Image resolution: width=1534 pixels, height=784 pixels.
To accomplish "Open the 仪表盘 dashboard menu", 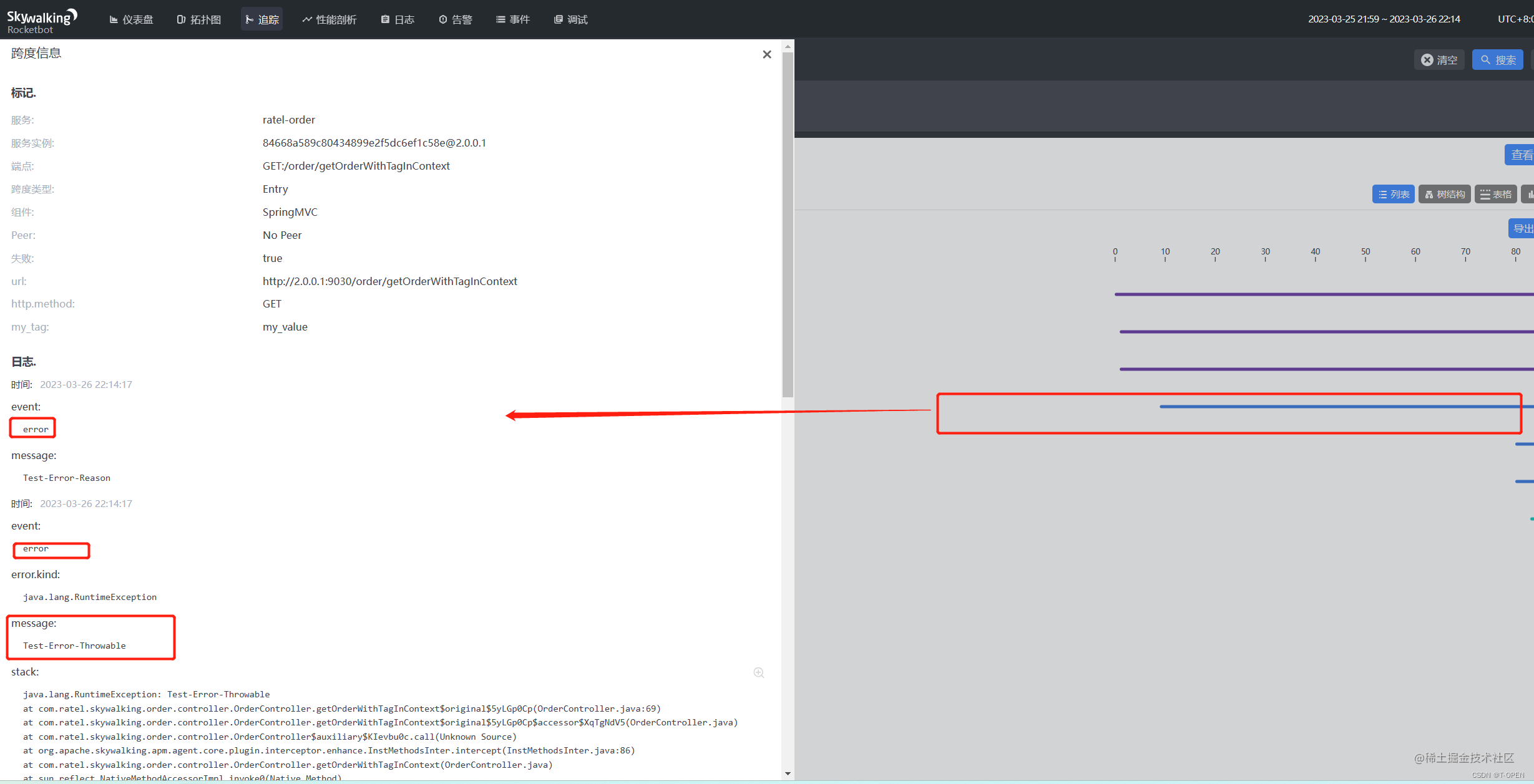I will 131,19.
